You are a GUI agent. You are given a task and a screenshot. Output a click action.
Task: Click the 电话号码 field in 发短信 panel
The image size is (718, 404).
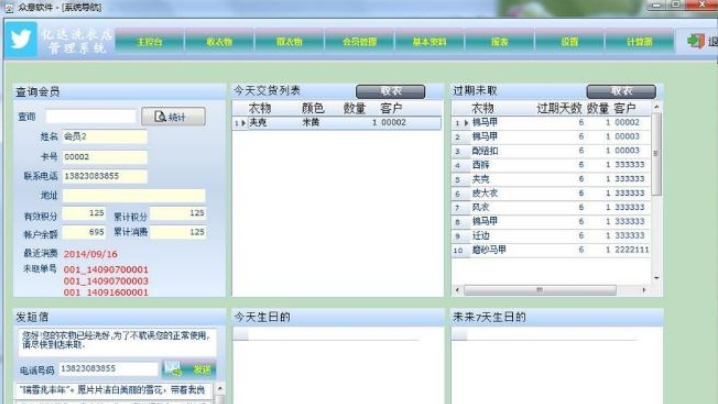pos(109,369)
